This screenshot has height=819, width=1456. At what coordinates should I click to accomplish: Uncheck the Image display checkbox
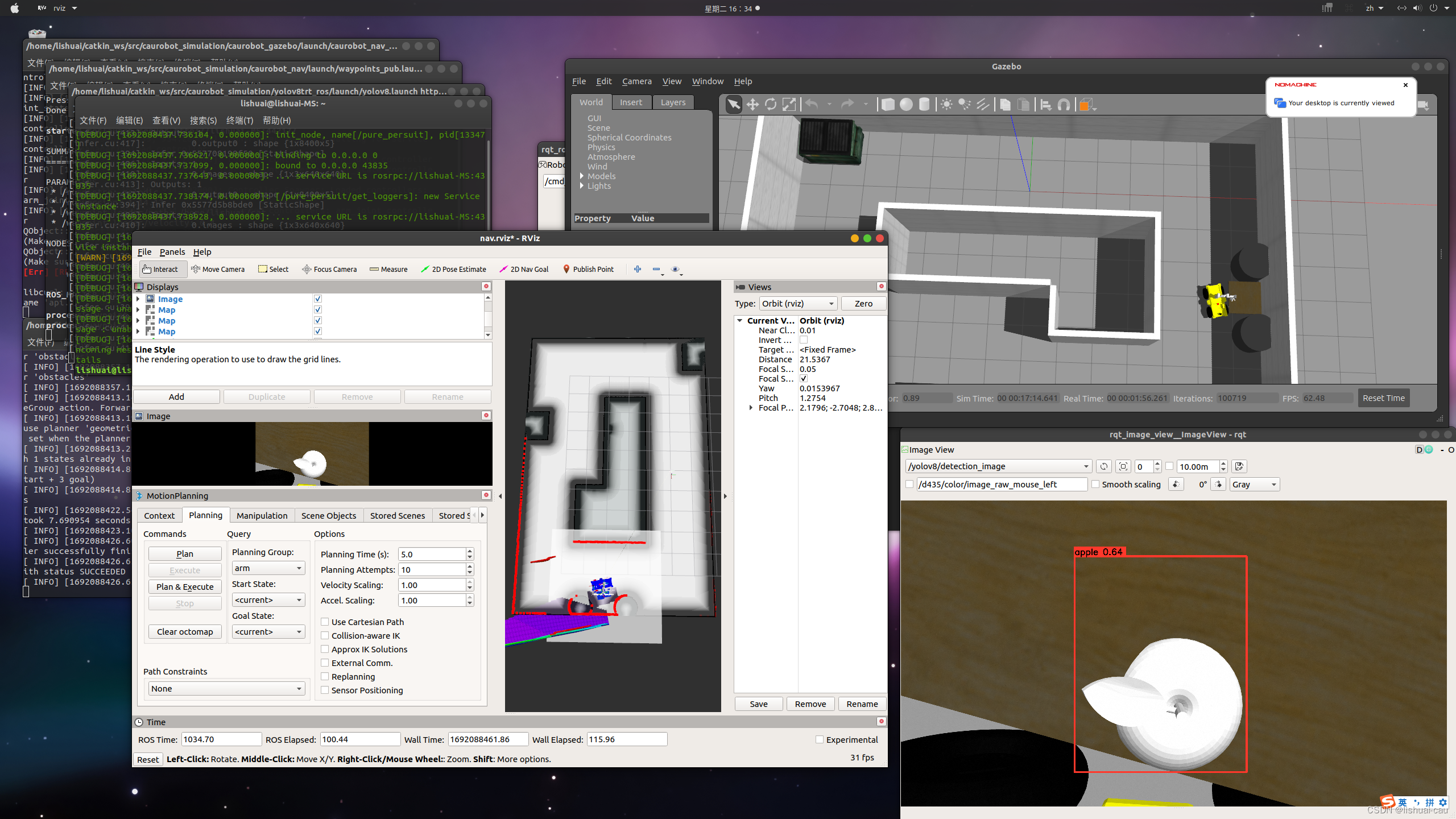pos(318,299)
